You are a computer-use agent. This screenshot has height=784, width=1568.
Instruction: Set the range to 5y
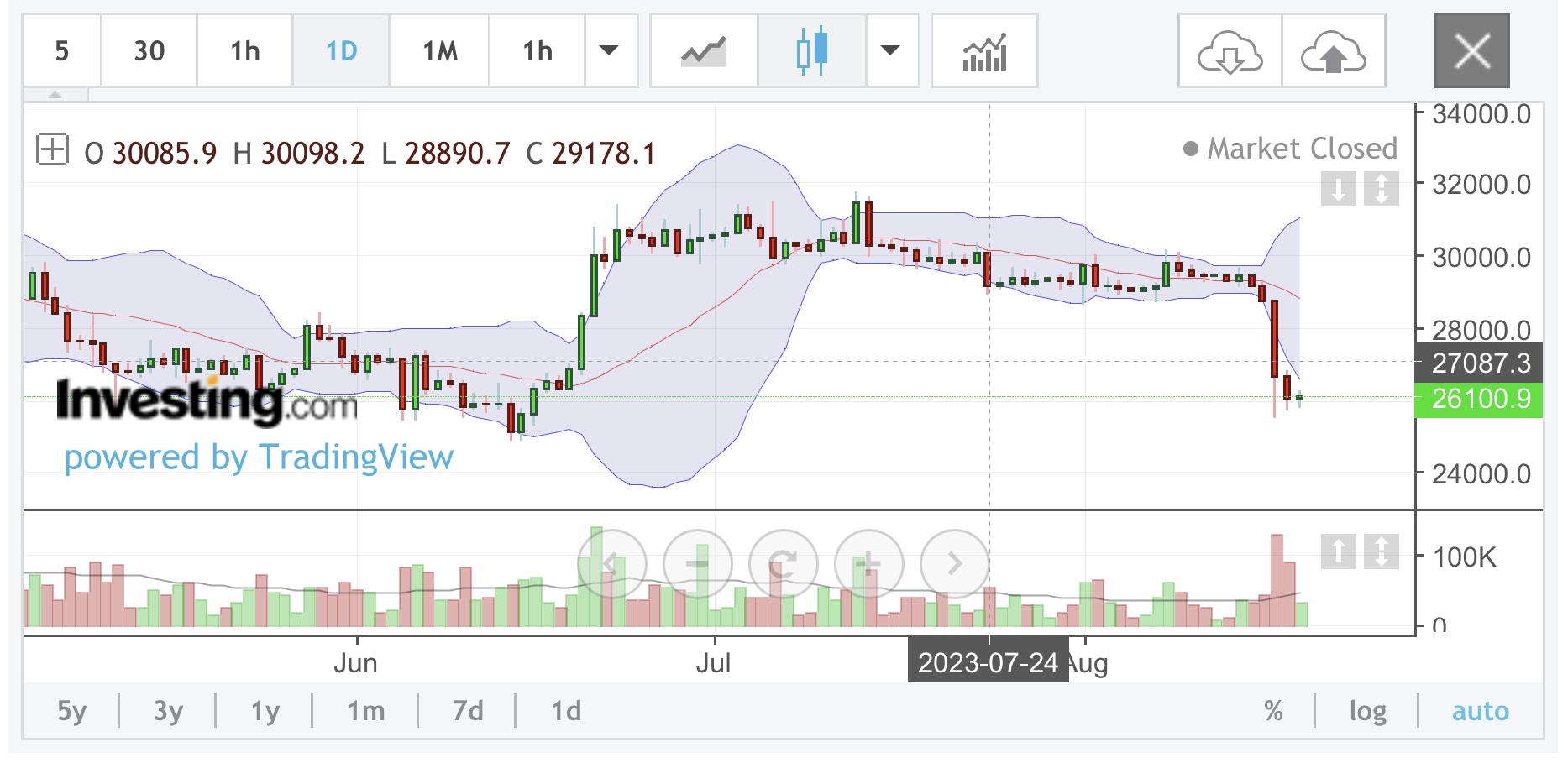[x=71, y=711]
